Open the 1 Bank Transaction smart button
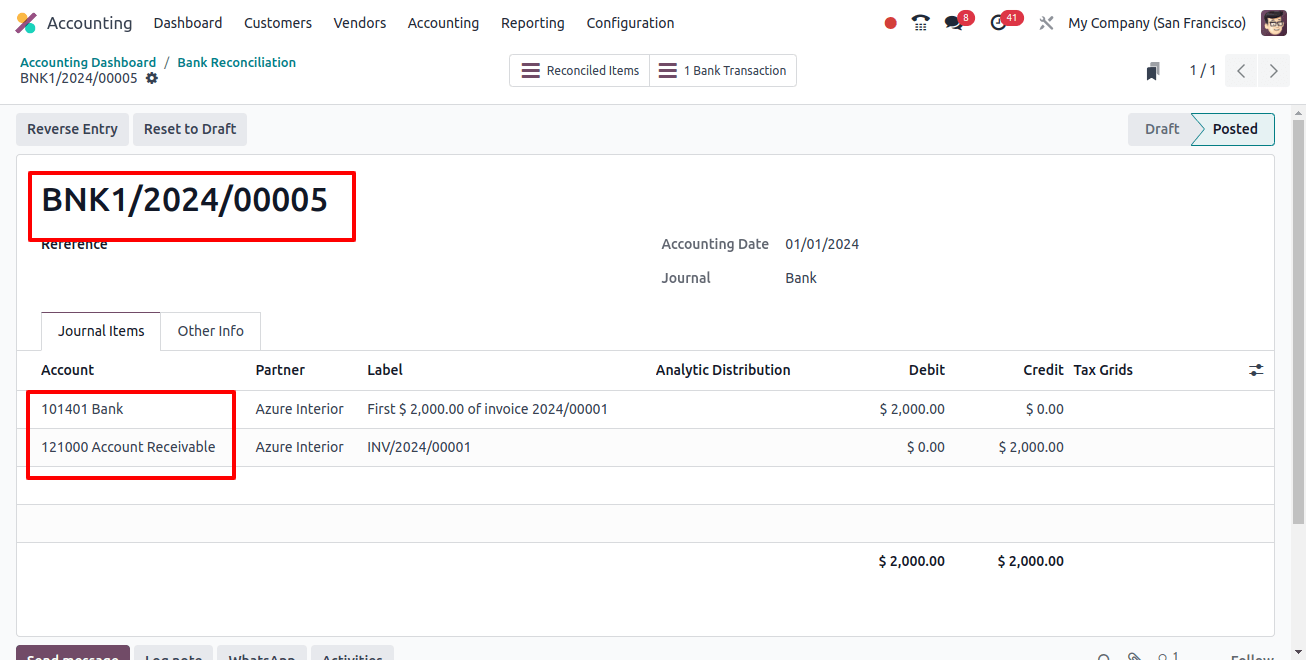 723,71
